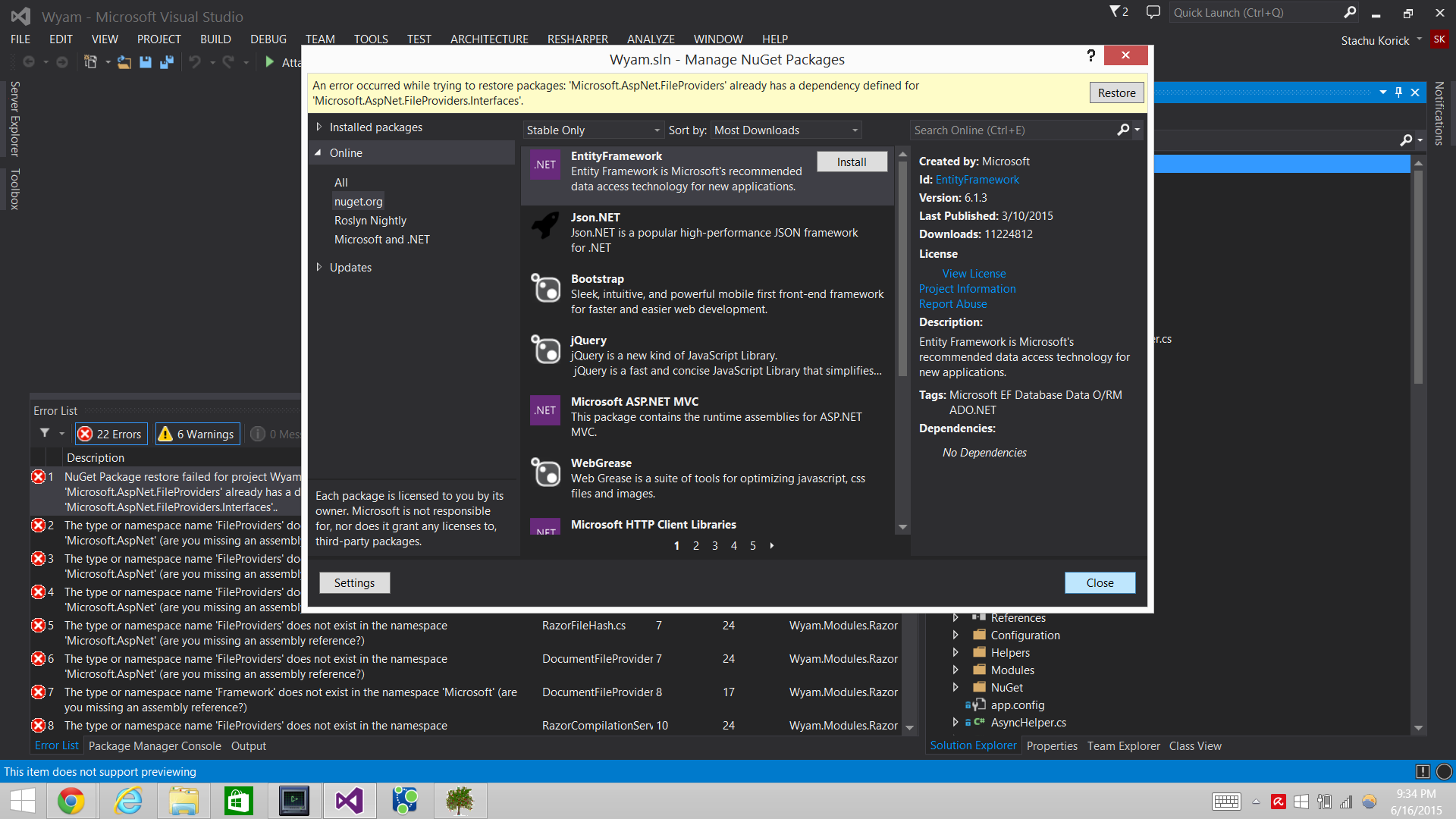Click the Quick Launch input box
Viewport: 1456px width, 819px height.
pos(1255,12)
